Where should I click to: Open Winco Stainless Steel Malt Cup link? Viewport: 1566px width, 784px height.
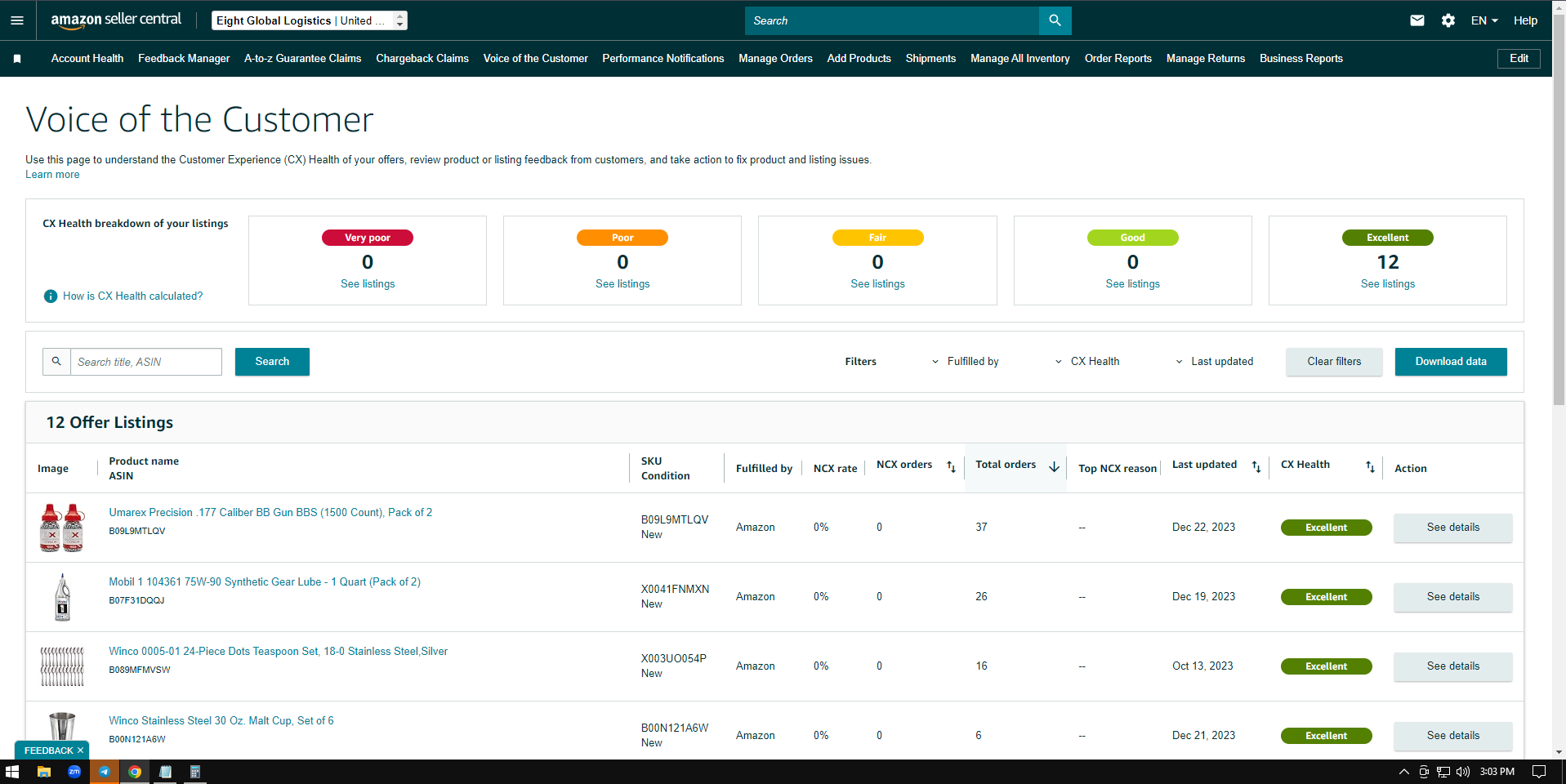pos(221,721)
